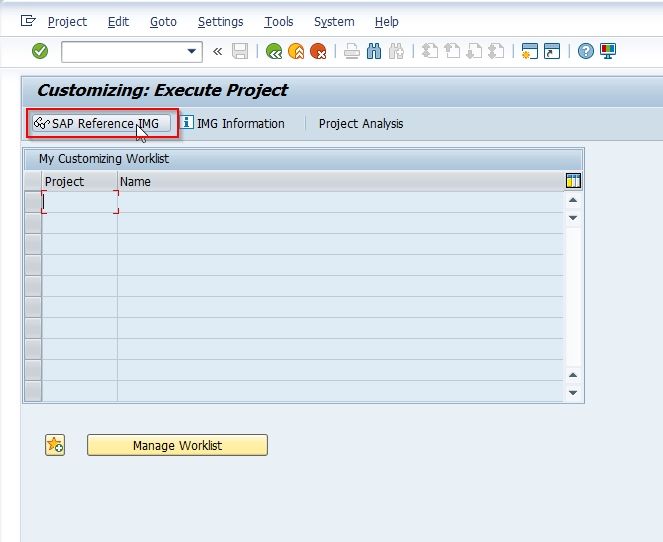Open the command field dropdown arrow
The image size is (663, 542).
(192, 52)
